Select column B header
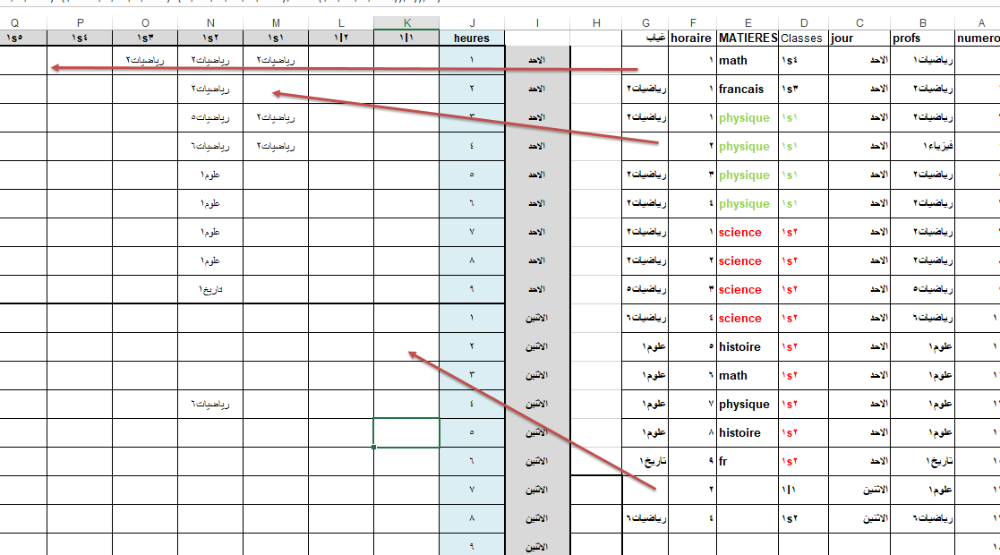The height and width of the screenshot is (555, 1000). click(x=922, y=23)
